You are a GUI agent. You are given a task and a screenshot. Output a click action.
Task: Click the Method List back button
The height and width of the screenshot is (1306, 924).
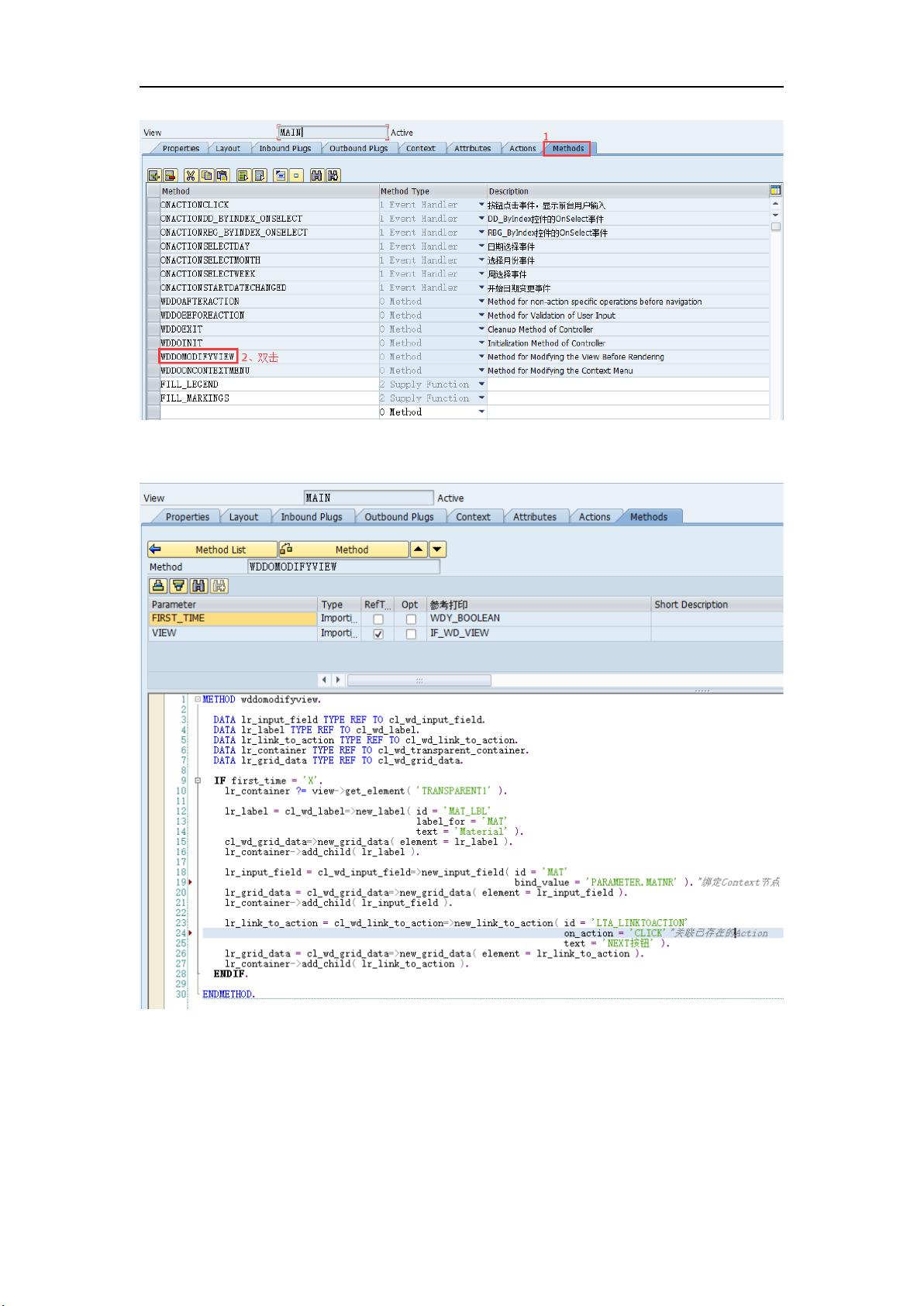(212, 550)
